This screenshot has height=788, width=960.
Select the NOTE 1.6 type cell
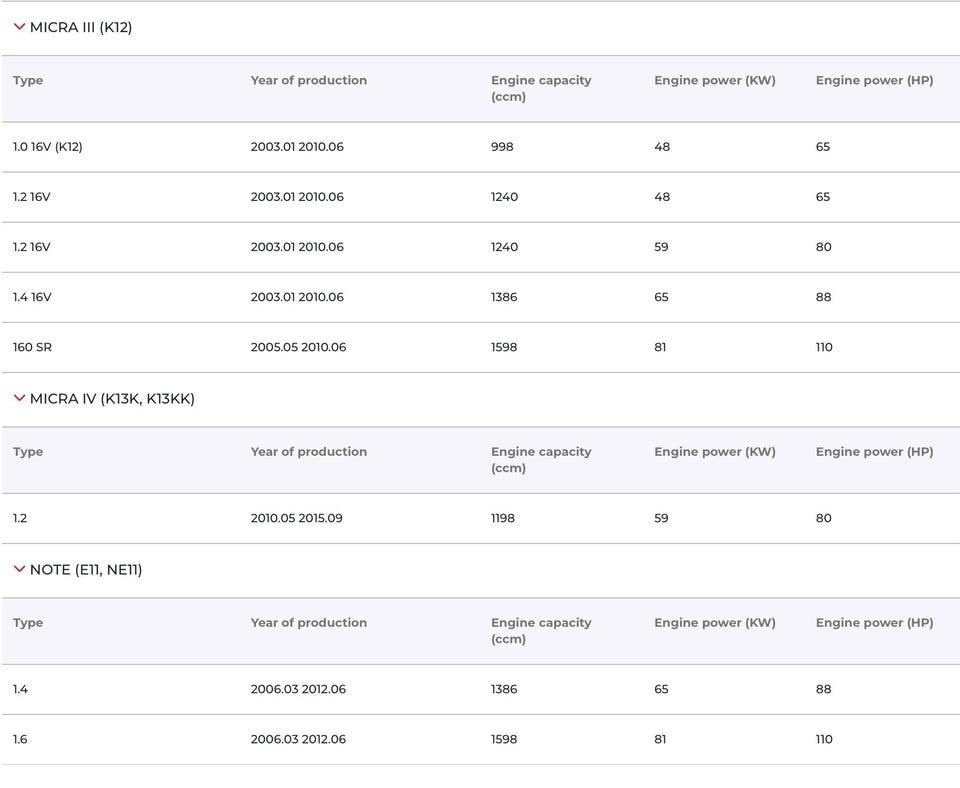click(20, 739)
